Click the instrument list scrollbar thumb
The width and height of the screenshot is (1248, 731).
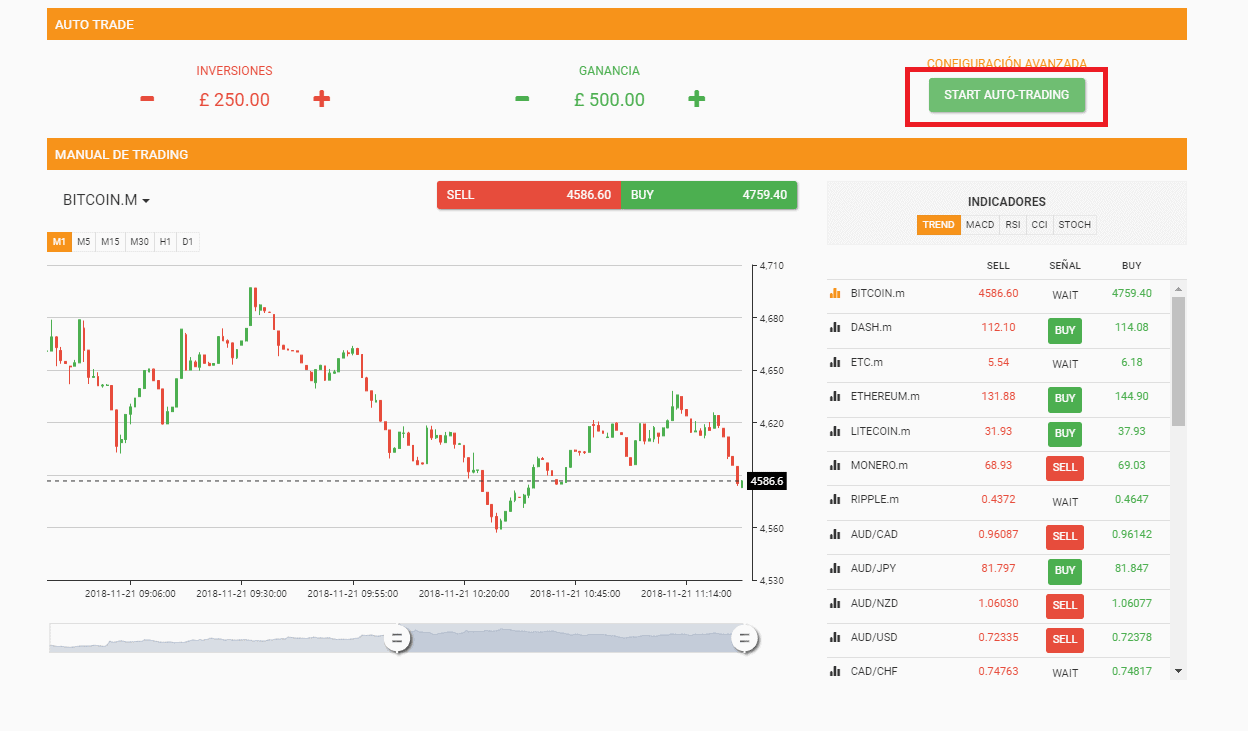pyautogui.click(x=1178, y=361)
